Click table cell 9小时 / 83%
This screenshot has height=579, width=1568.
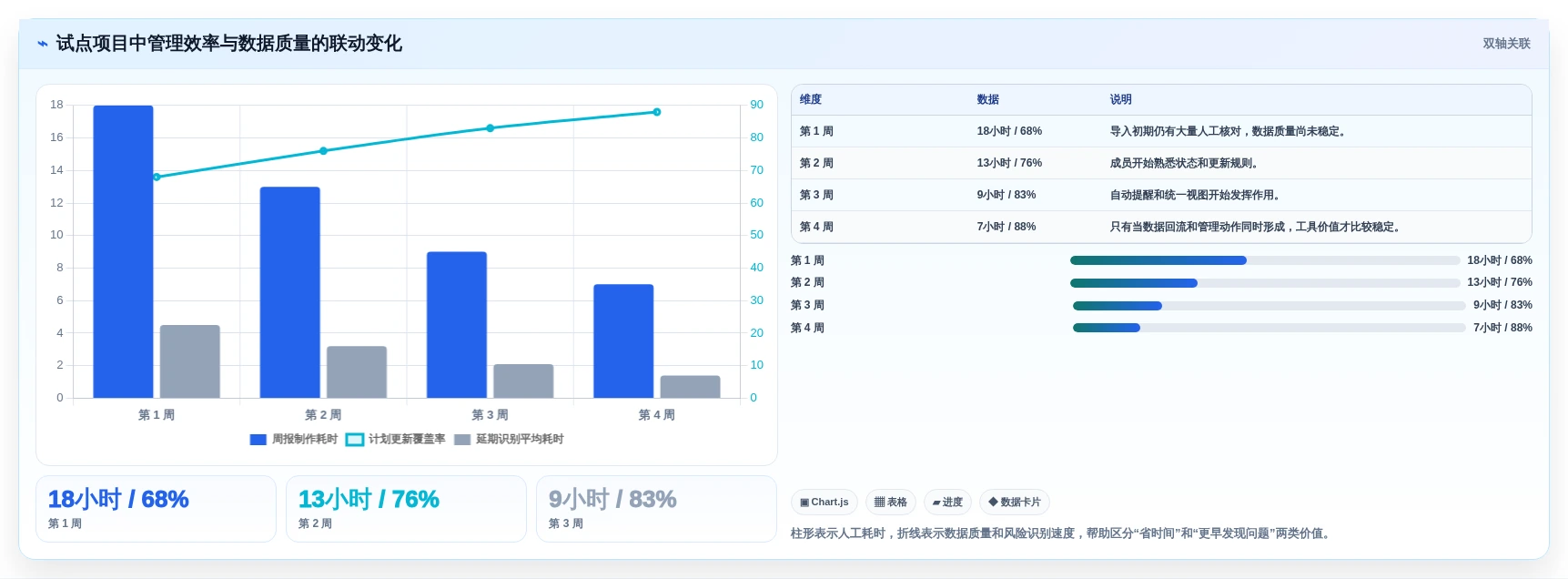1007,195
